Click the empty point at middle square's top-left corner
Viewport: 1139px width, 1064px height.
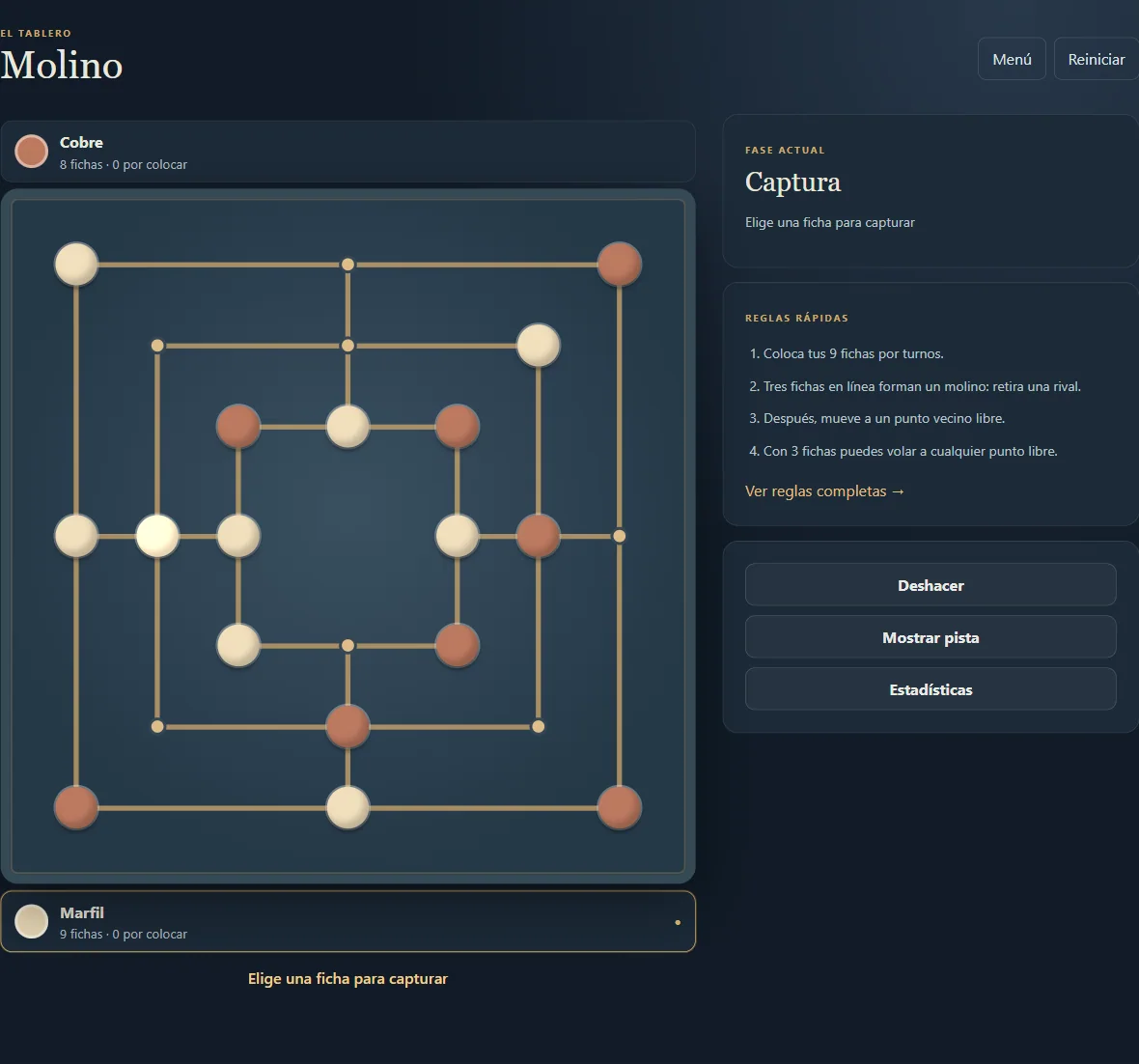[x=157, y=346]
